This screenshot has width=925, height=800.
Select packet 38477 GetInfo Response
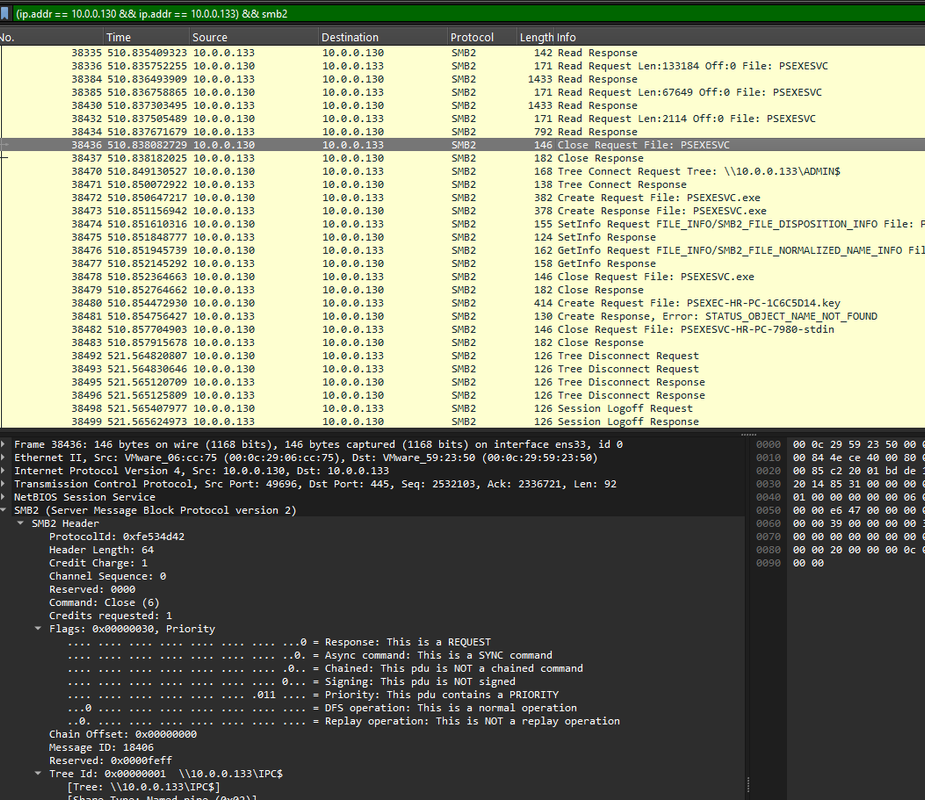pyautogui.click(x=462, y=263)
